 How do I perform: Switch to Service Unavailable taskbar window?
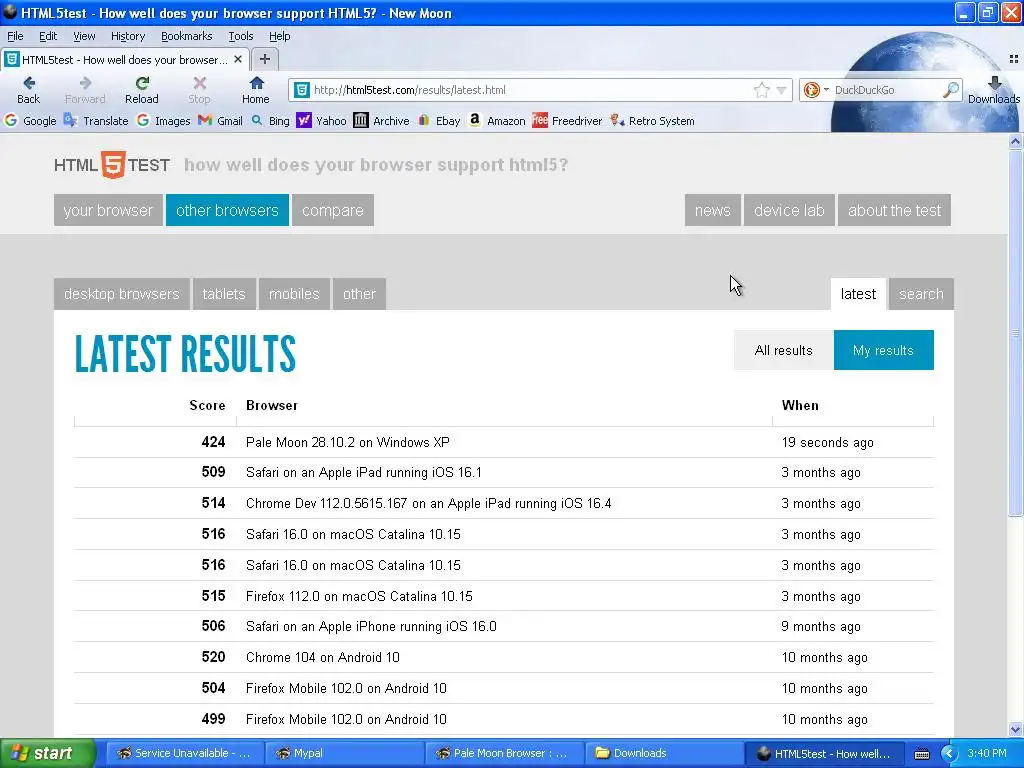(x=184, y=753)
